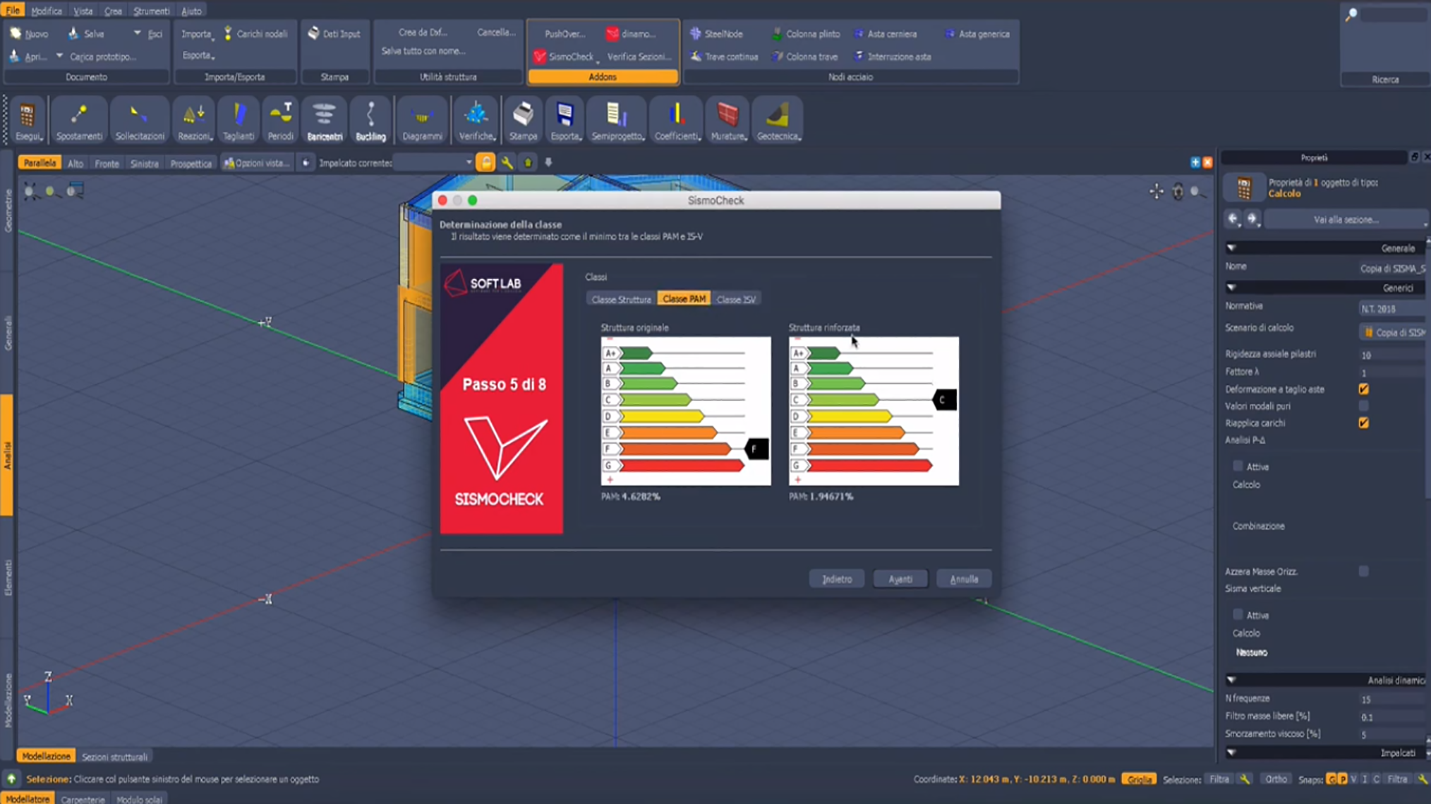
Task: Run the Esegui calculation tool
Action: tap(28, 121)
